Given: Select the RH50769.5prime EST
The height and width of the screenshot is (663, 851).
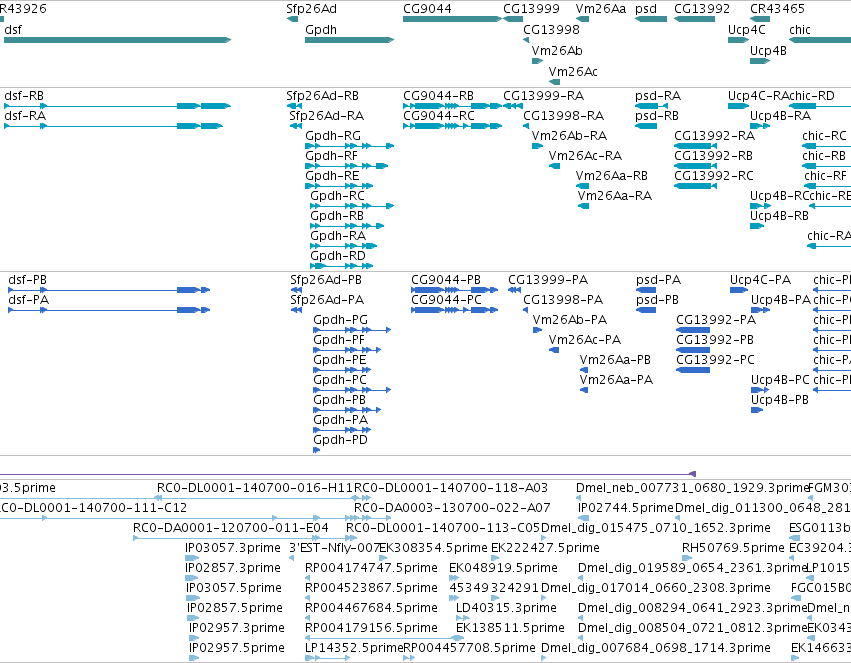Looking at the screenshot, I should [688, 558].
